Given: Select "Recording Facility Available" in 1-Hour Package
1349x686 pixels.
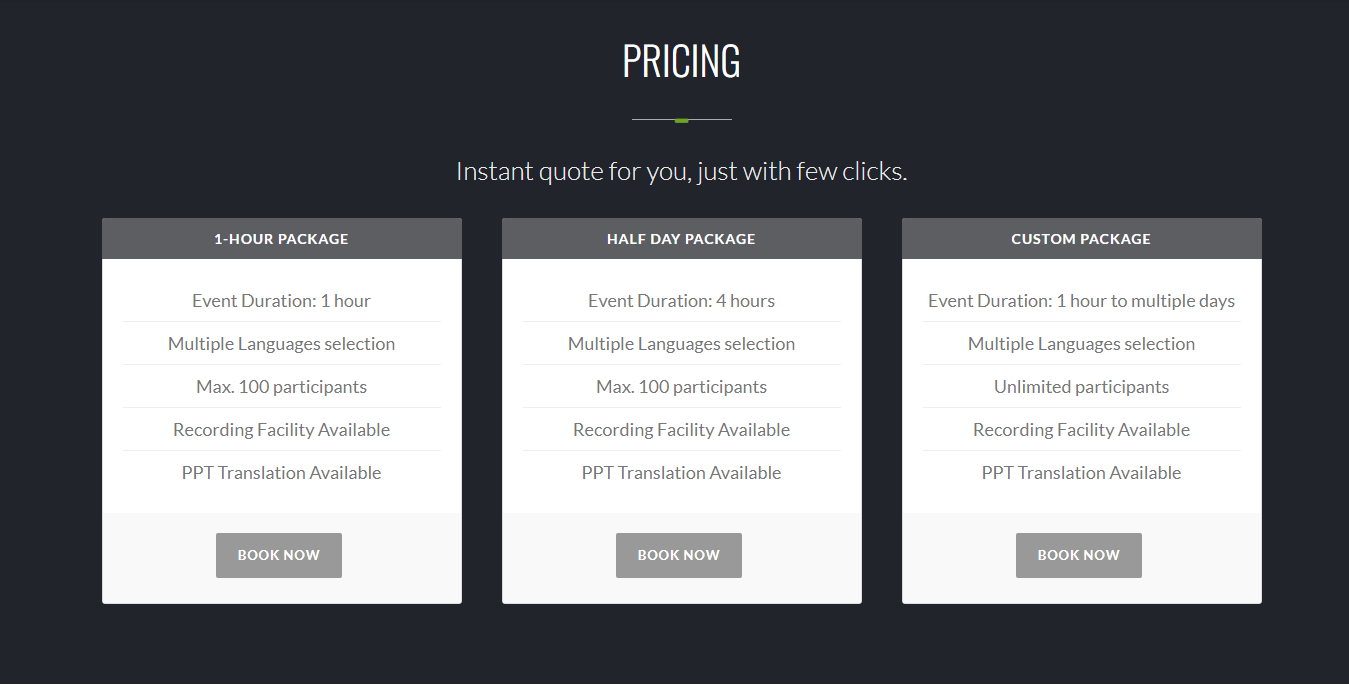Looking at the screenshot, I should click(281, 430).
